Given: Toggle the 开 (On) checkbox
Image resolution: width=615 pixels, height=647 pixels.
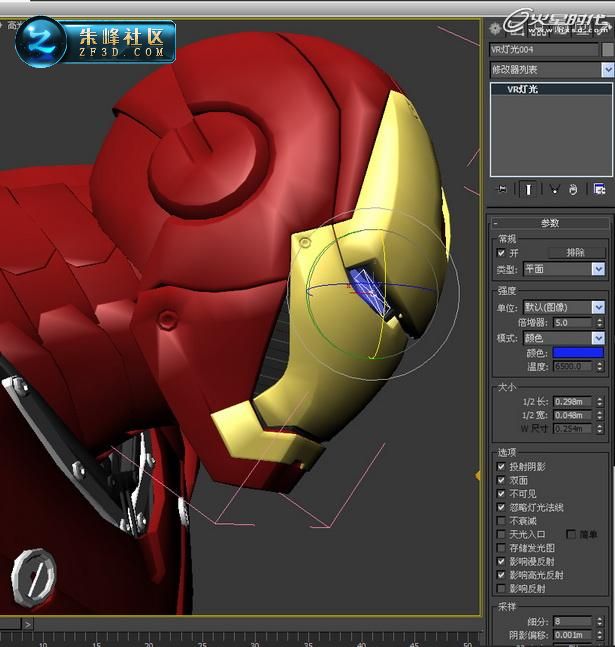Looking at the screenshot, I should click(x=501, y=253).
